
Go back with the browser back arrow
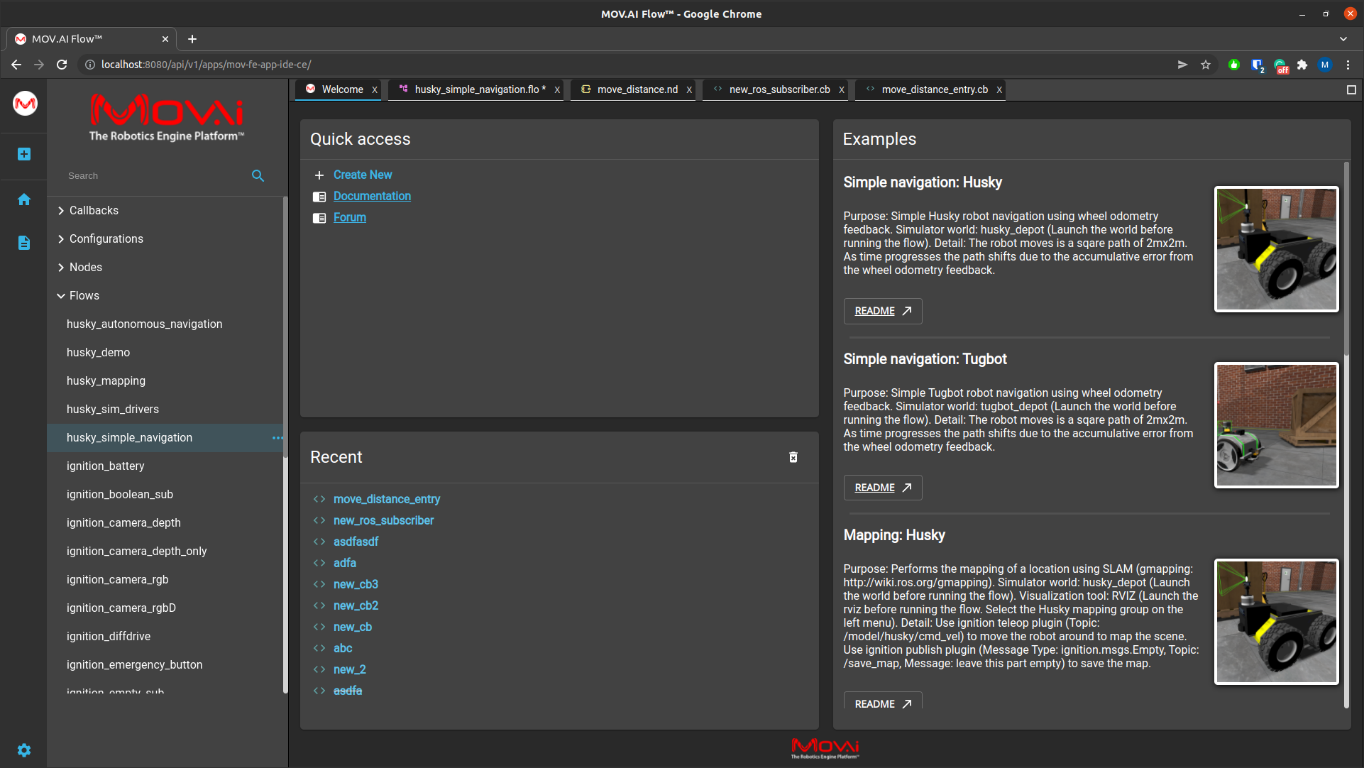[16, 64]
